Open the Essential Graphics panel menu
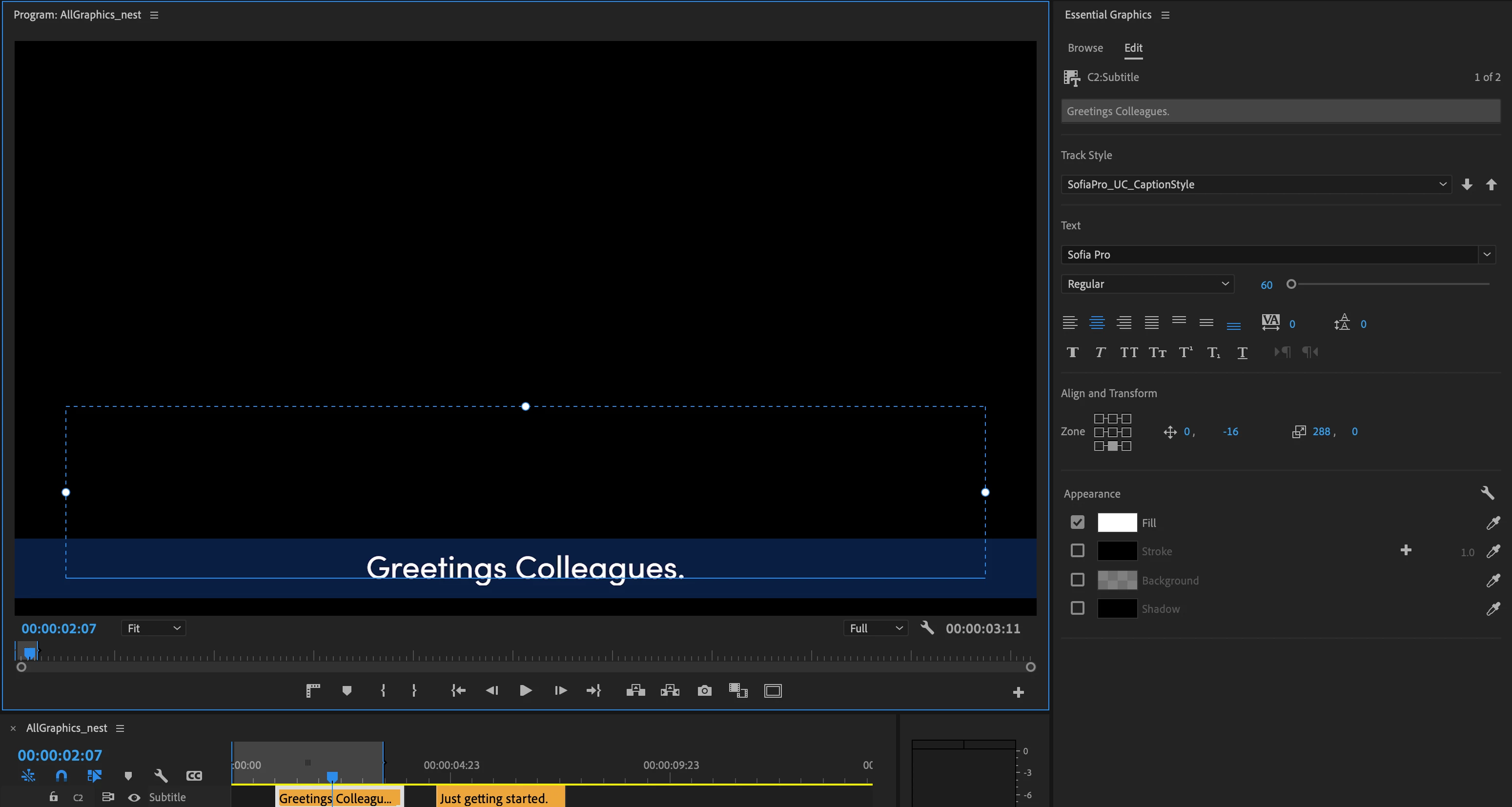 pyautogui.click(x=1165, y=15)
